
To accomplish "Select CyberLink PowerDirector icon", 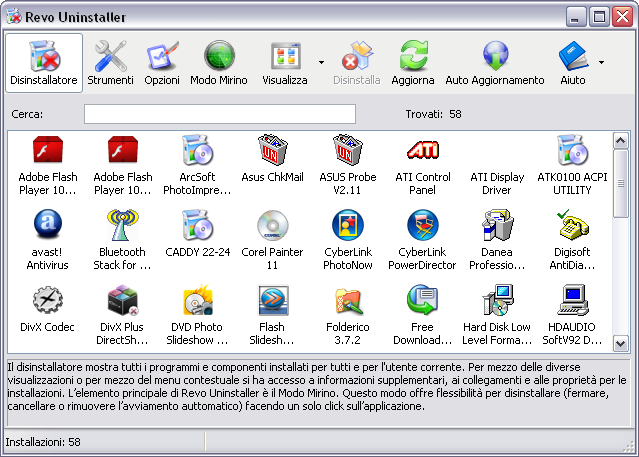I will pos(423,225).
